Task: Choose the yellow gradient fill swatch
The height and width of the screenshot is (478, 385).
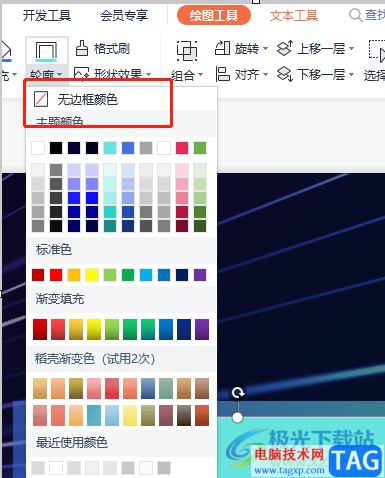Action: click(94, 329)
